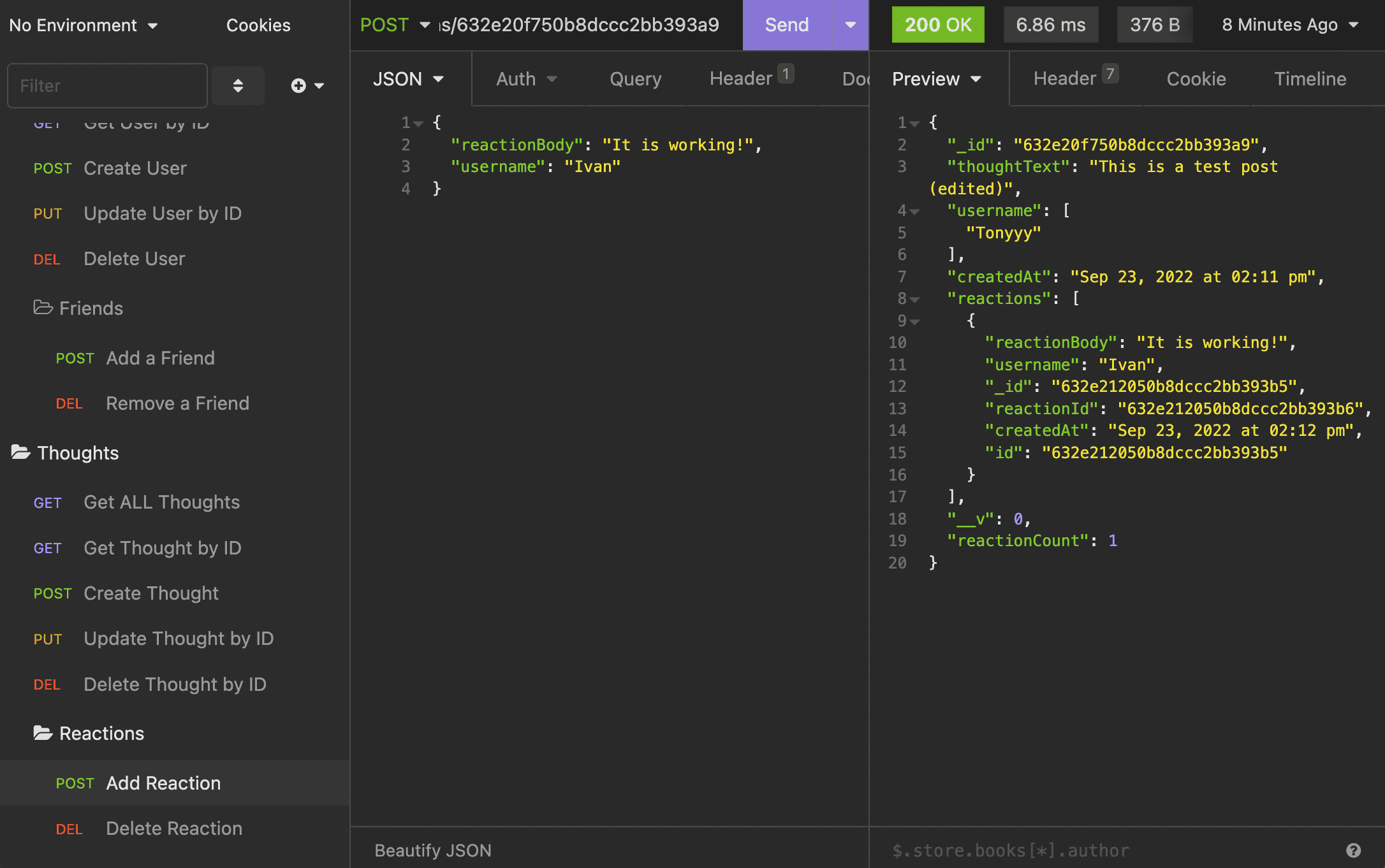1385x868 pixels.
Task: Click the "username": "Ivan" request body line
Action: 536,167
